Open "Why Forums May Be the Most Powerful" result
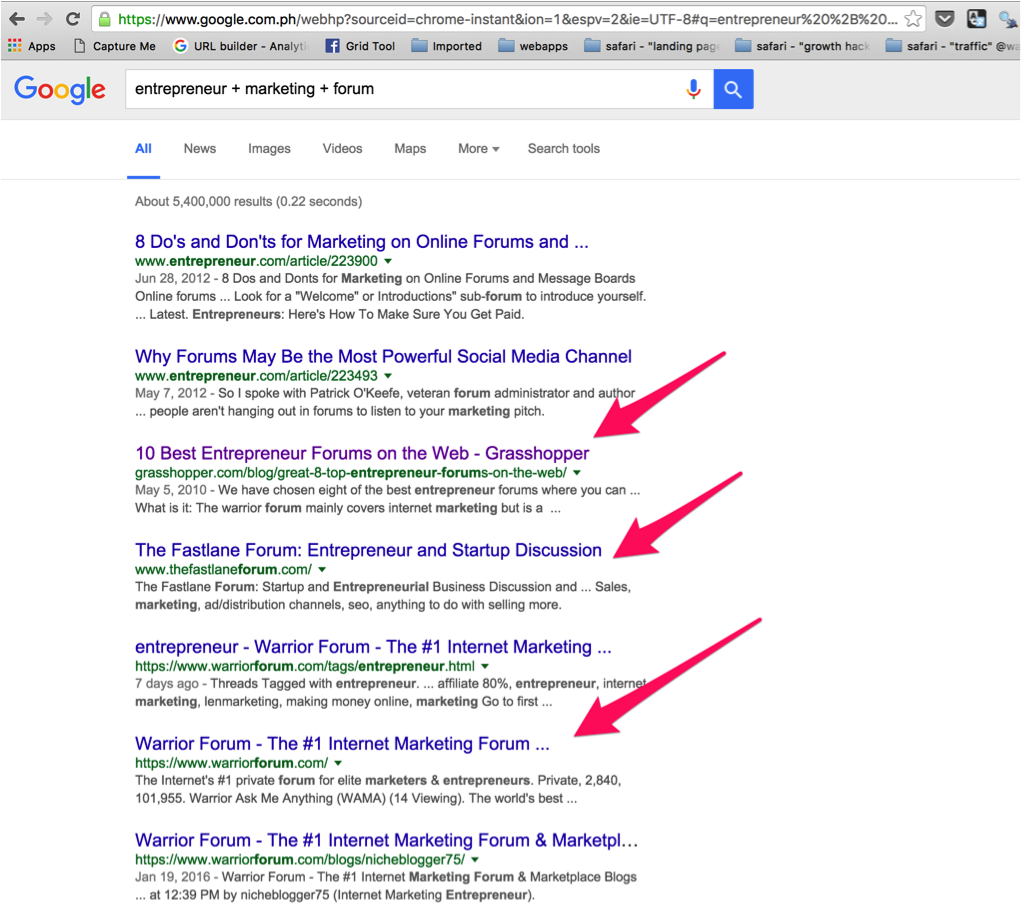Viewport: 1021px width, 908px height. (383, 356)
